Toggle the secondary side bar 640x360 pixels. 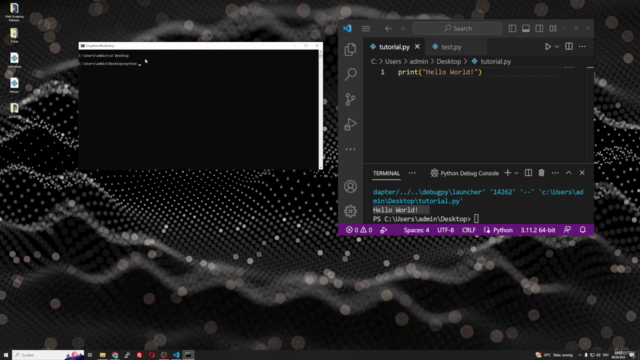click(x=539, y=29)
